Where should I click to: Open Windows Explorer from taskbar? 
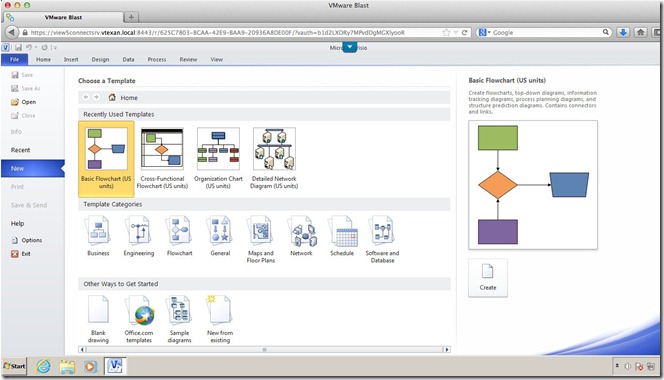tap(67, 366)
